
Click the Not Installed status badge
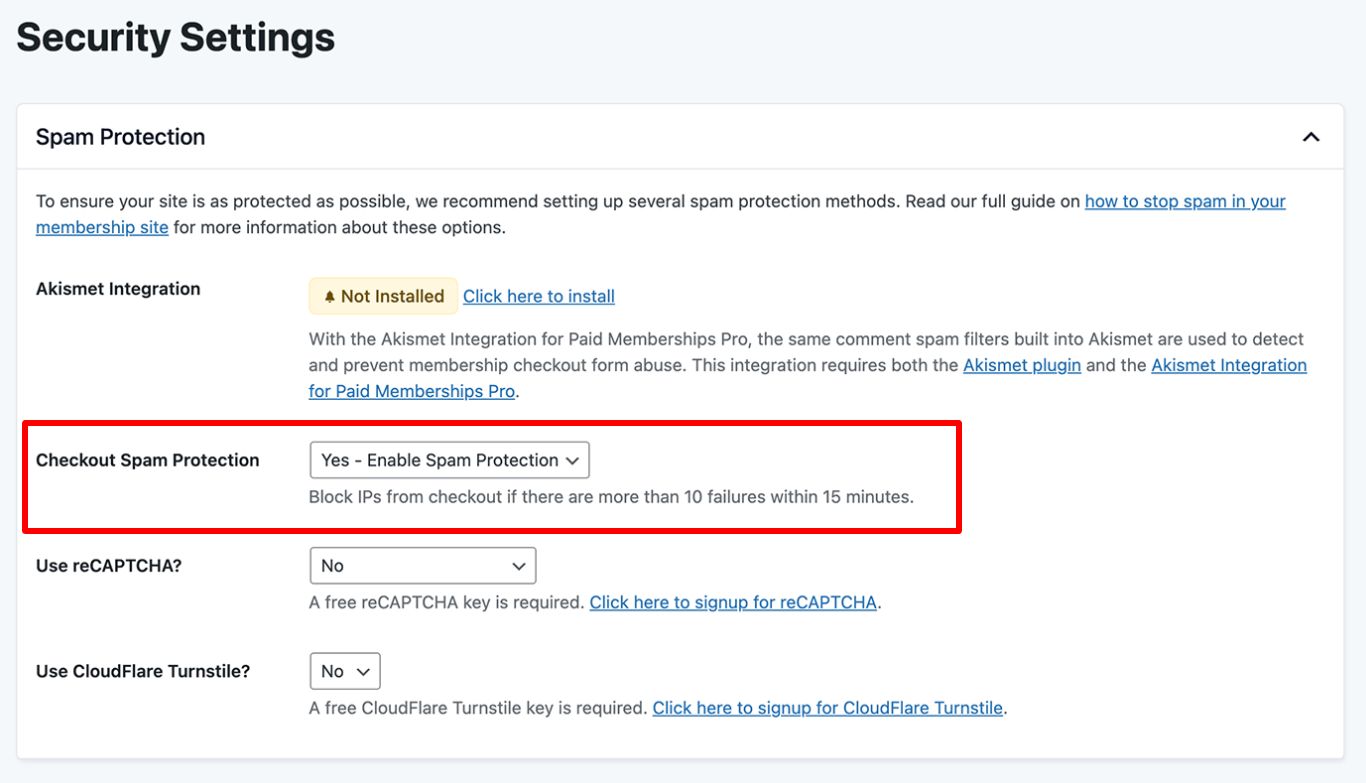point(383,296)
